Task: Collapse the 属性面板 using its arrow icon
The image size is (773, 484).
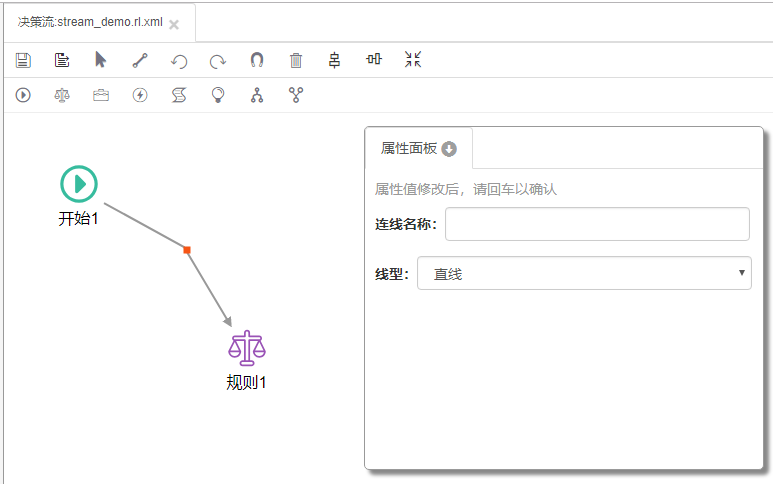Action: click(449, 149)
